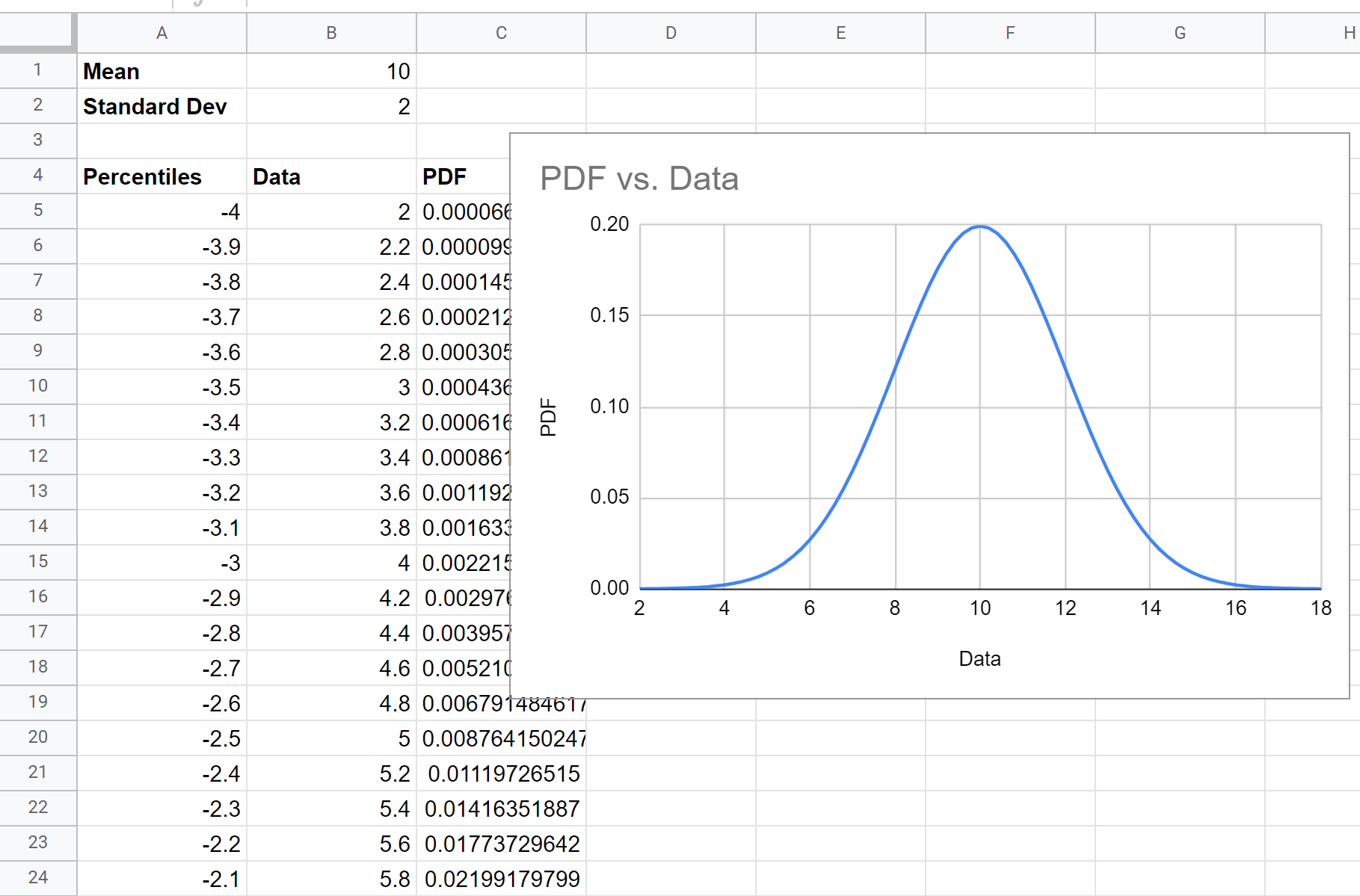Click cell containing 0.008764150247
The height and width of the screenshot is (896, 1360).
(x=501, y=738)
